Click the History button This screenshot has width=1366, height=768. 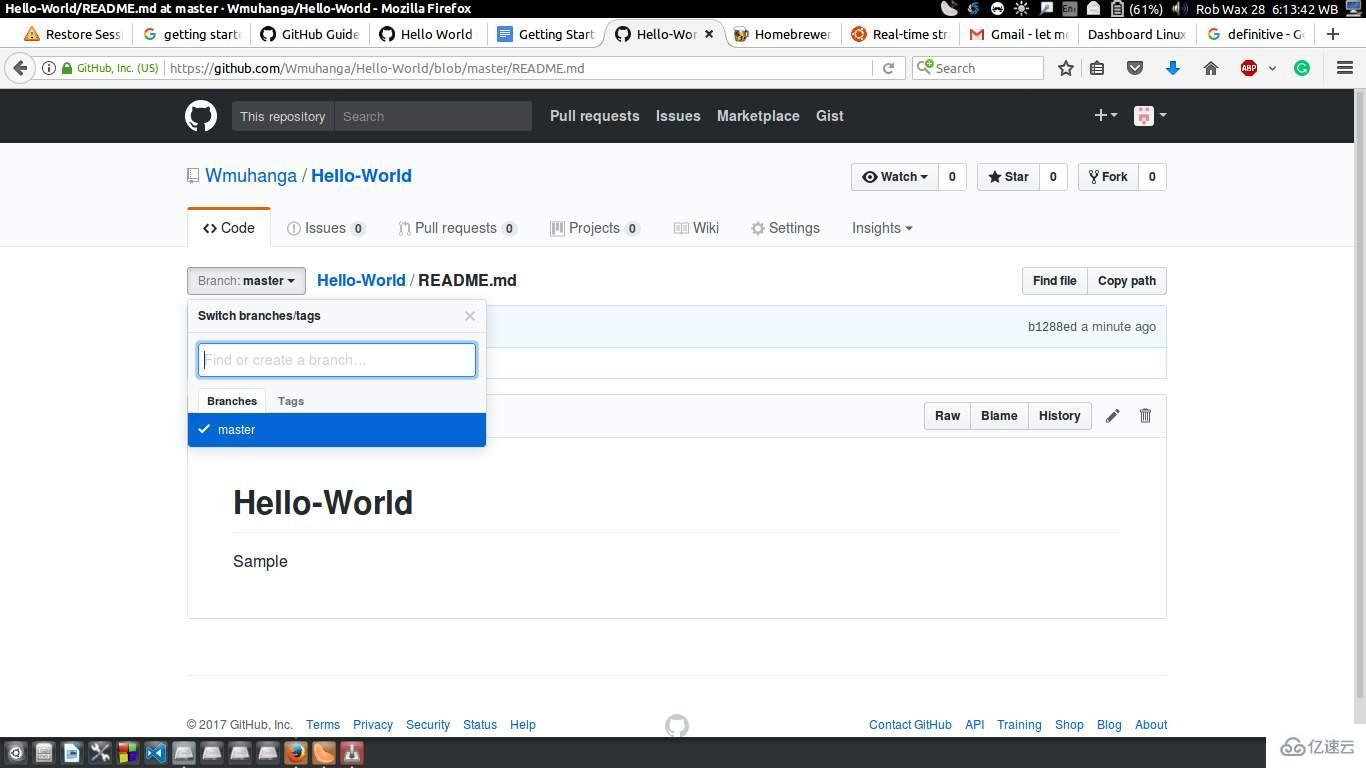click(1059, 416)
